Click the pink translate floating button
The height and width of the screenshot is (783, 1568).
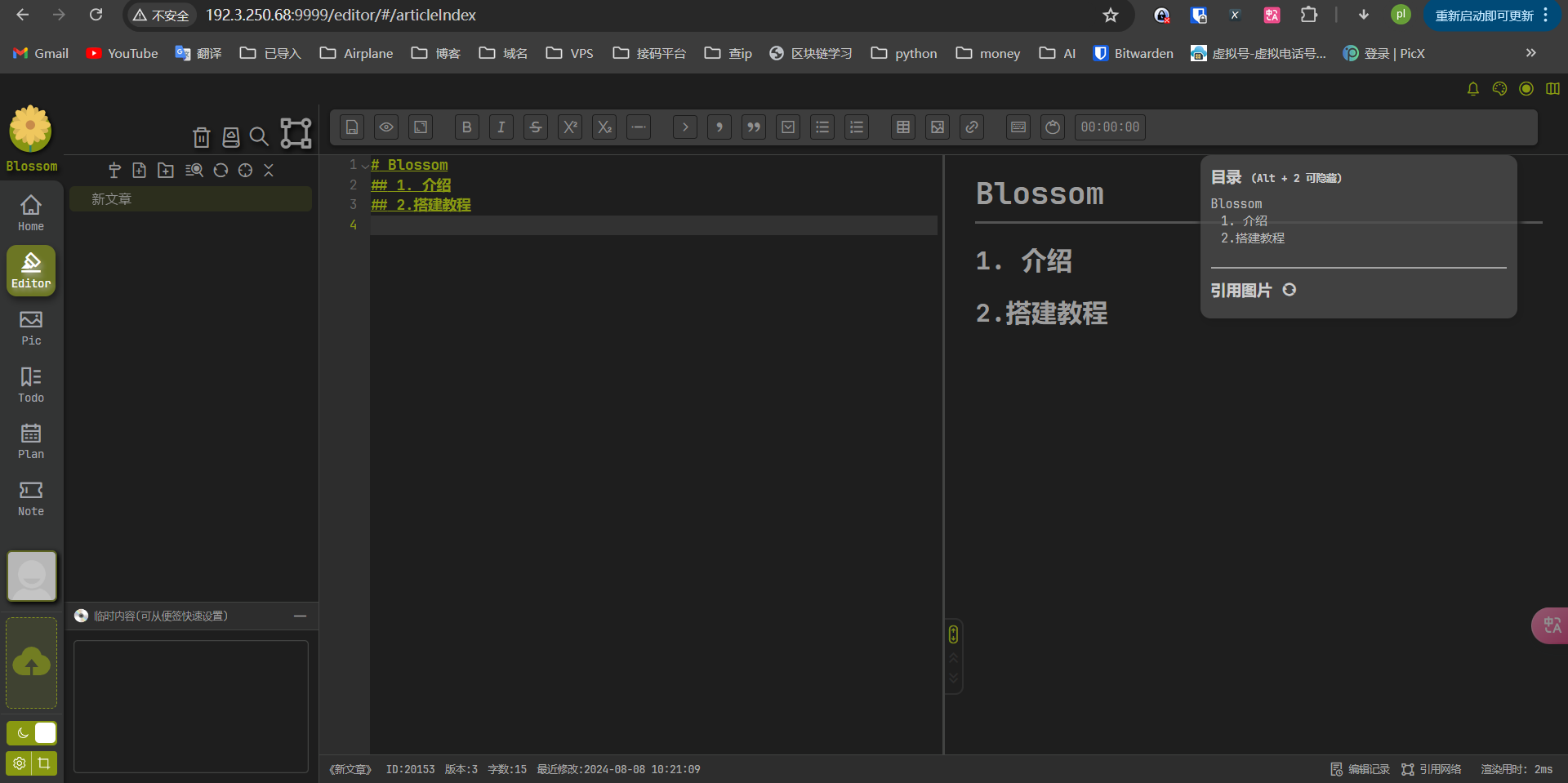tap(1551, 625)
